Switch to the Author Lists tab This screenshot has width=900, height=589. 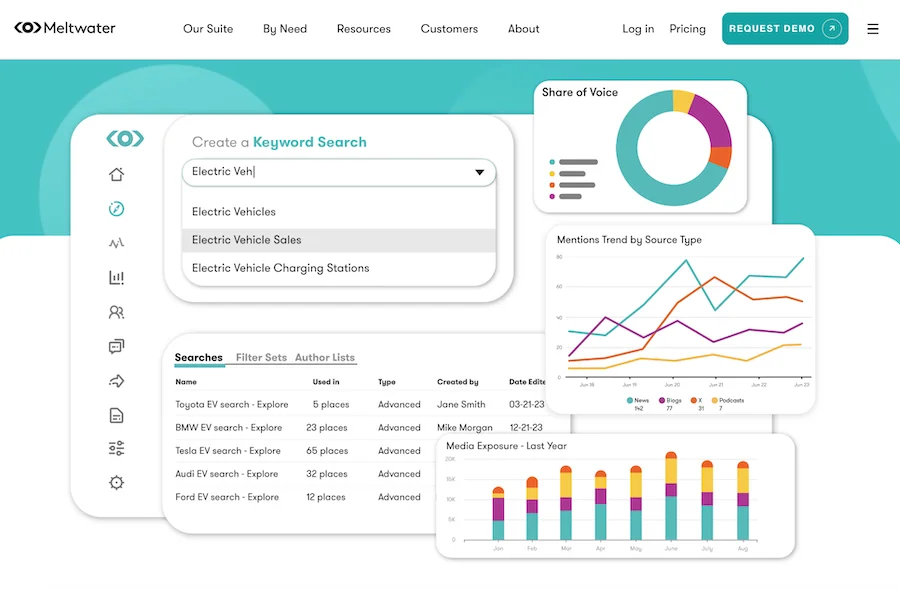(x=325, y=358)
